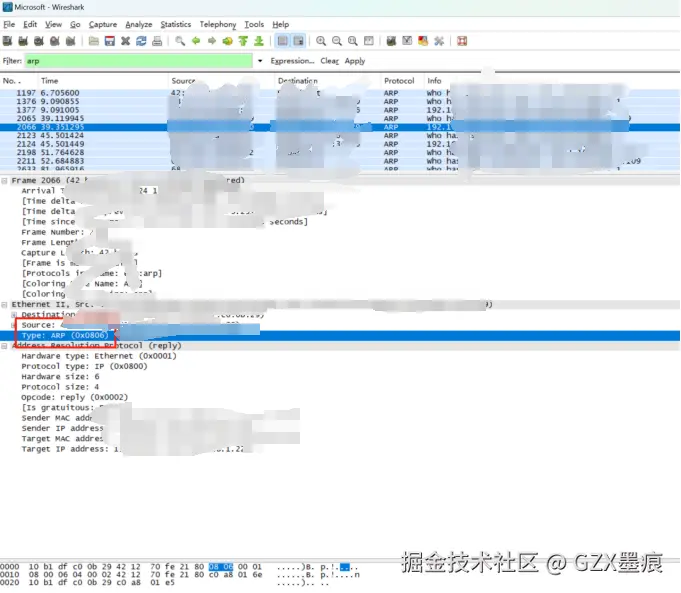Stop the running capture icon
This screenshot has width=681, height=593.
pyautogui.click(x=54, y=41)
